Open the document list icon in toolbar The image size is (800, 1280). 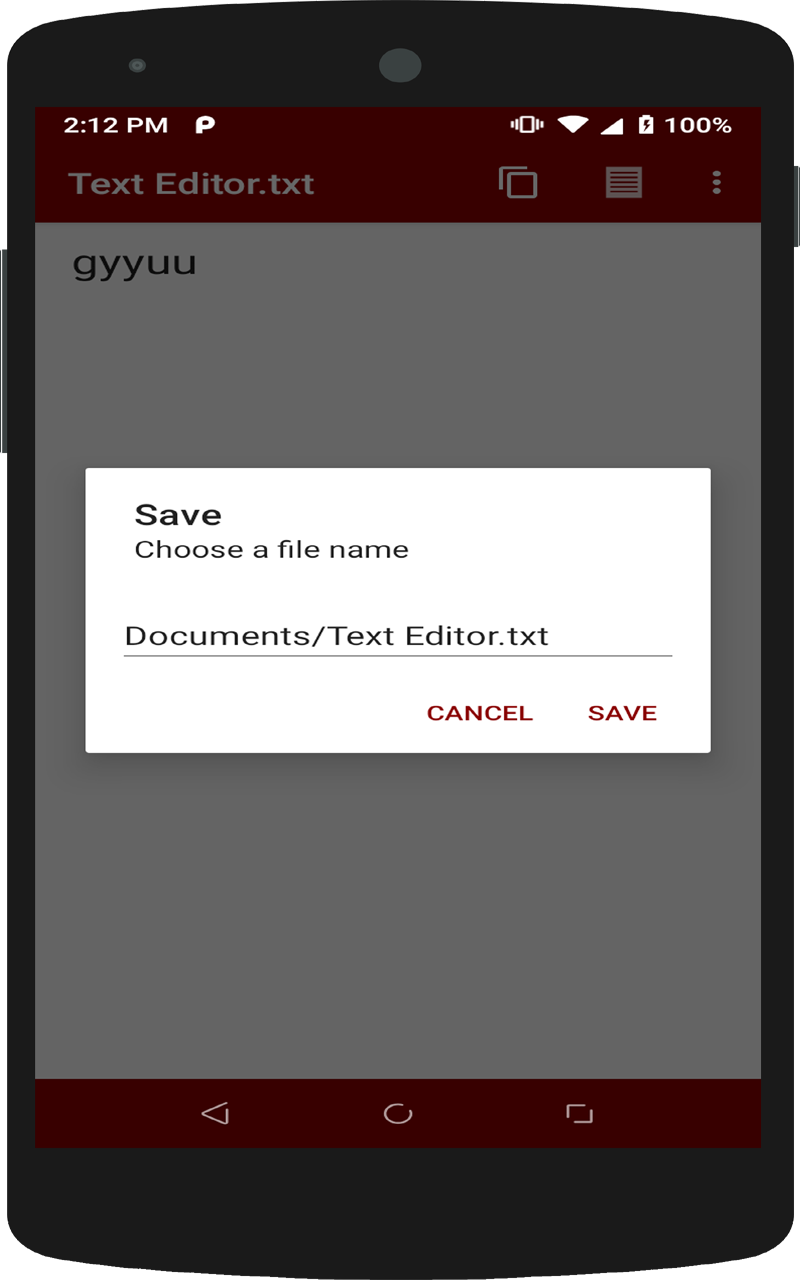pyautogui.click(x=623, y=183)
